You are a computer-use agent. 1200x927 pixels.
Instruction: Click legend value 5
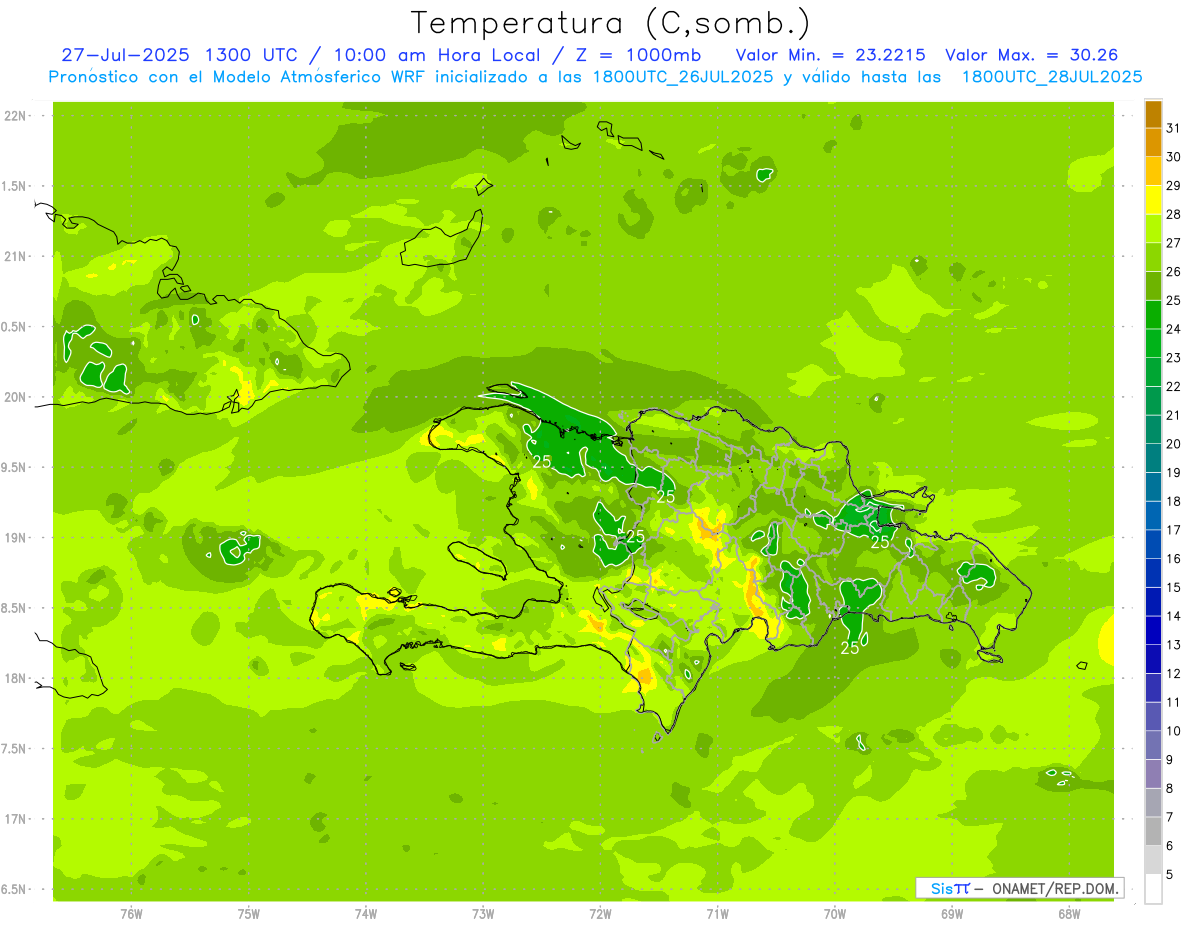point(1170,874)
